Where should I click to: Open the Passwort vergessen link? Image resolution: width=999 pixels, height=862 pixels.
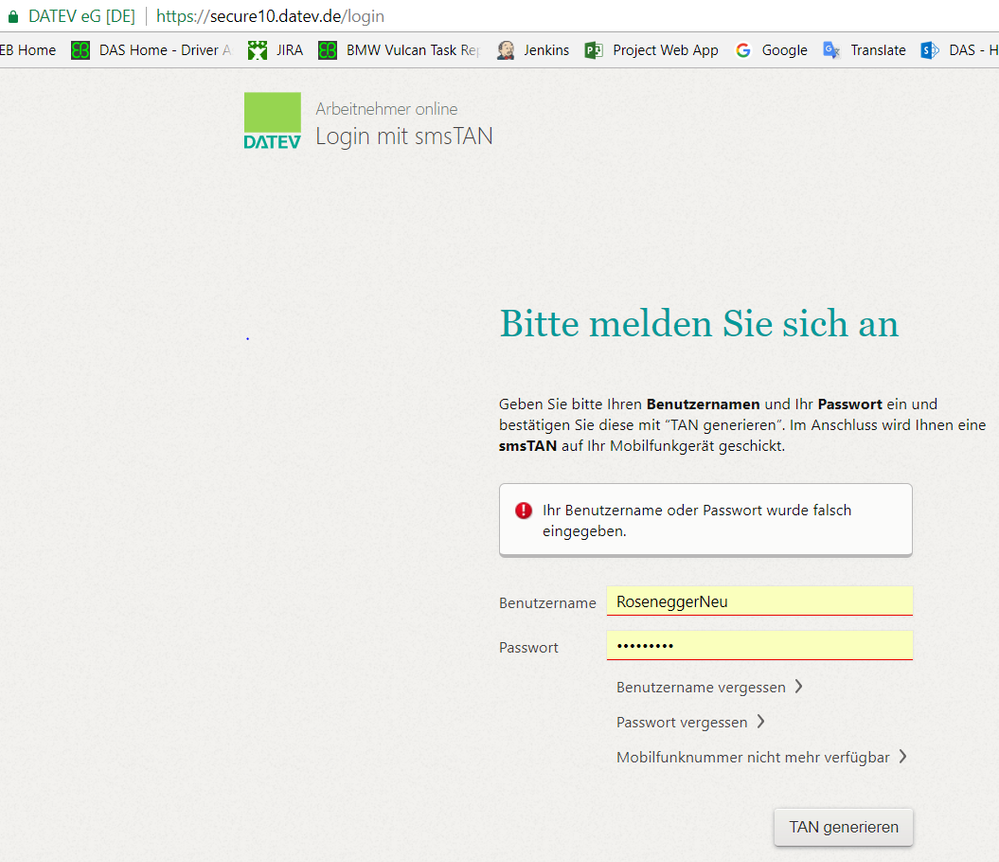pyautogui.click(x=682, y=722)
